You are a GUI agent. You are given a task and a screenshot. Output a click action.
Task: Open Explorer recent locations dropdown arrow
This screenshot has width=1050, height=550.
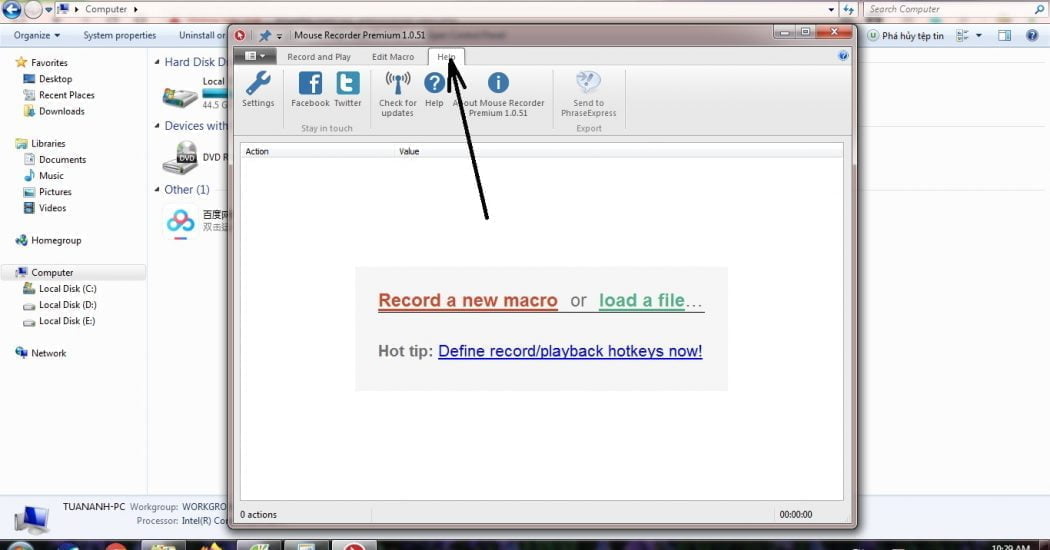coord(48,10)
